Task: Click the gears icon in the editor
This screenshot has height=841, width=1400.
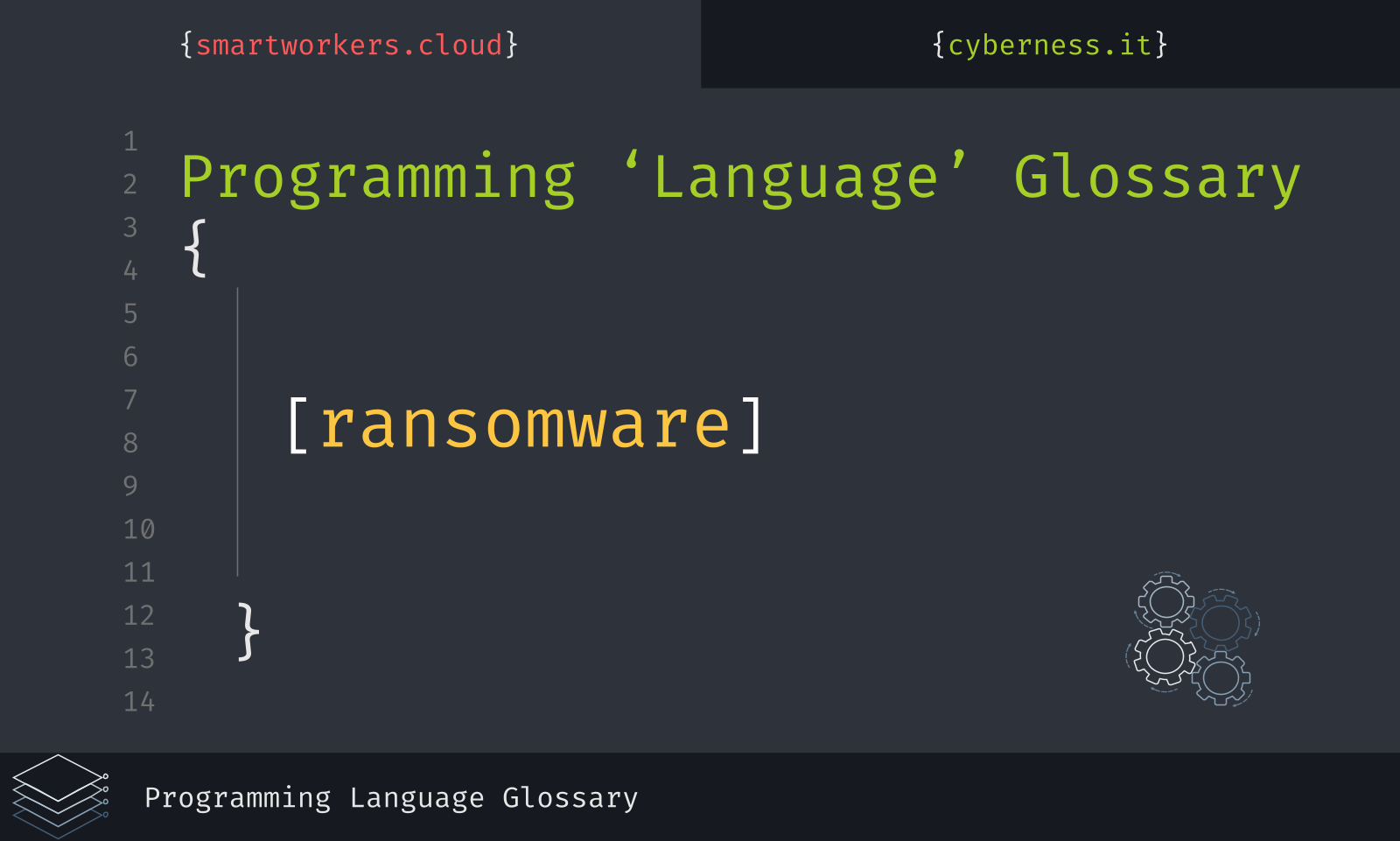Action: [x=1193, y=639]
